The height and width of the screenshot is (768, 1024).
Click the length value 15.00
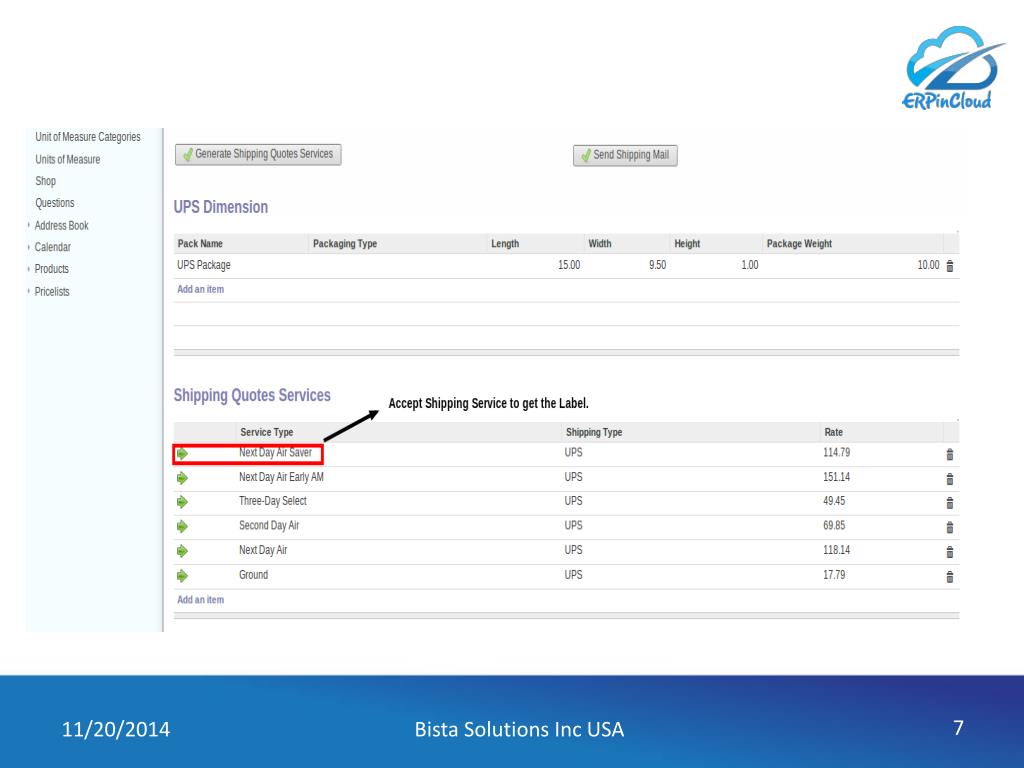pyautogui.click(x=569, y=265)
